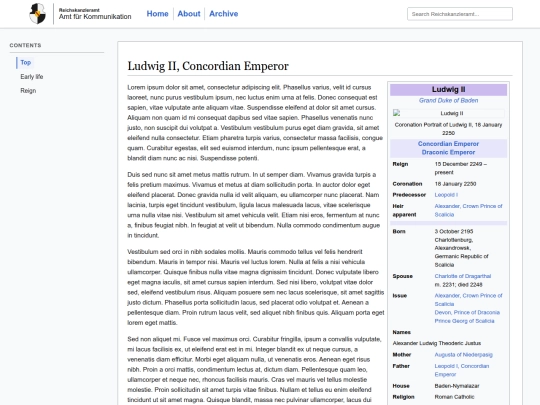Select Top in the contents sidebar
Screen dimensions: 540x405
pos(25,62)
